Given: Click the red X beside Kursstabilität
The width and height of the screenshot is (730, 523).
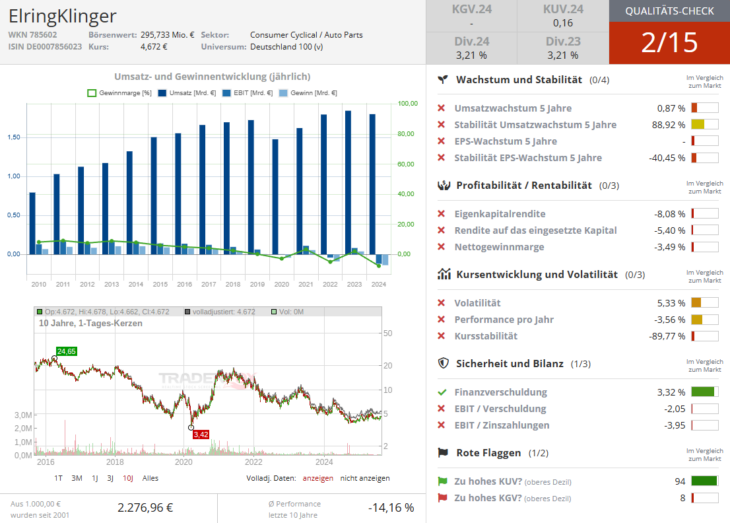Looking at the screenshot, I should (441, 336).
